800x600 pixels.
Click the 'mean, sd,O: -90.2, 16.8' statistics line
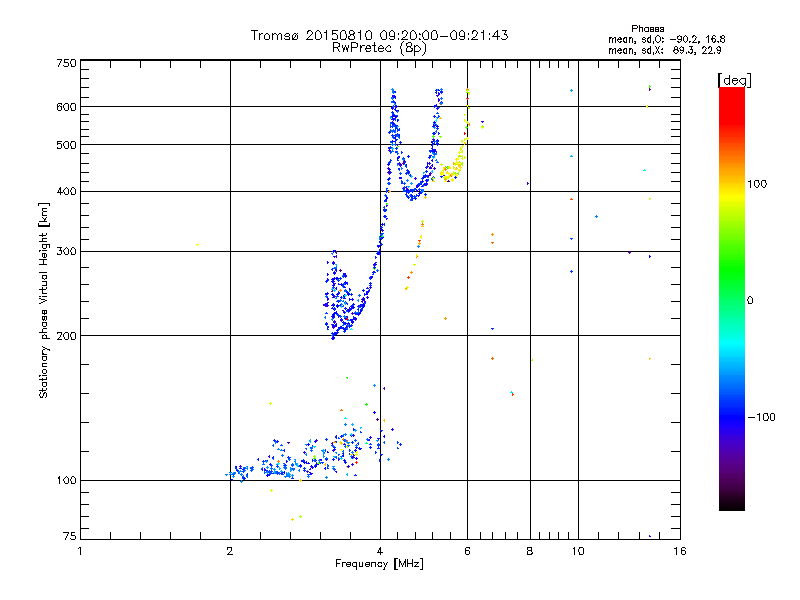[666, 39]
